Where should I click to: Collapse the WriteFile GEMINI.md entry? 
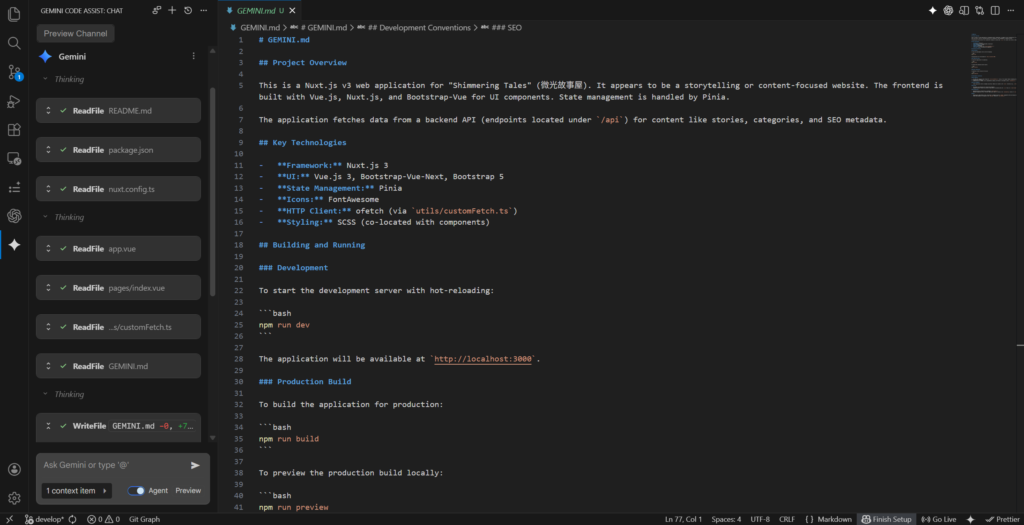45,426
